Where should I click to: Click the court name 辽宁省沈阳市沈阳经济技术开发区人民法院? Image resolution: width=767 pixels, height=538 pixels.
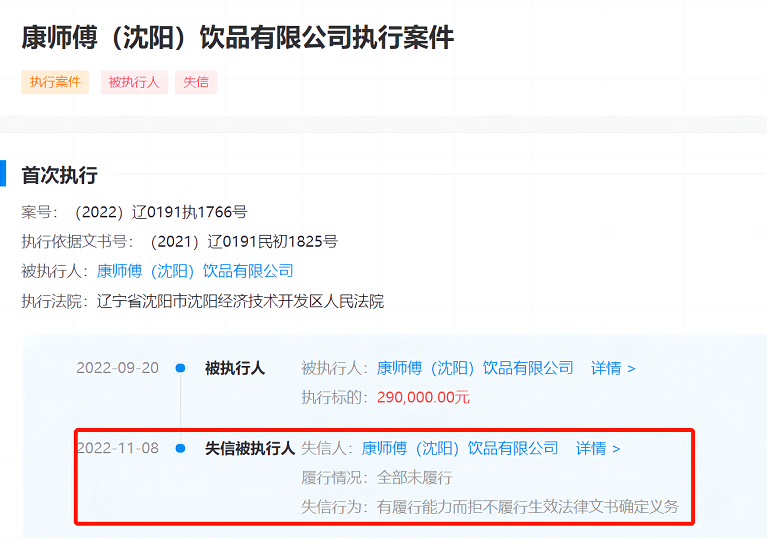point(240,301)
